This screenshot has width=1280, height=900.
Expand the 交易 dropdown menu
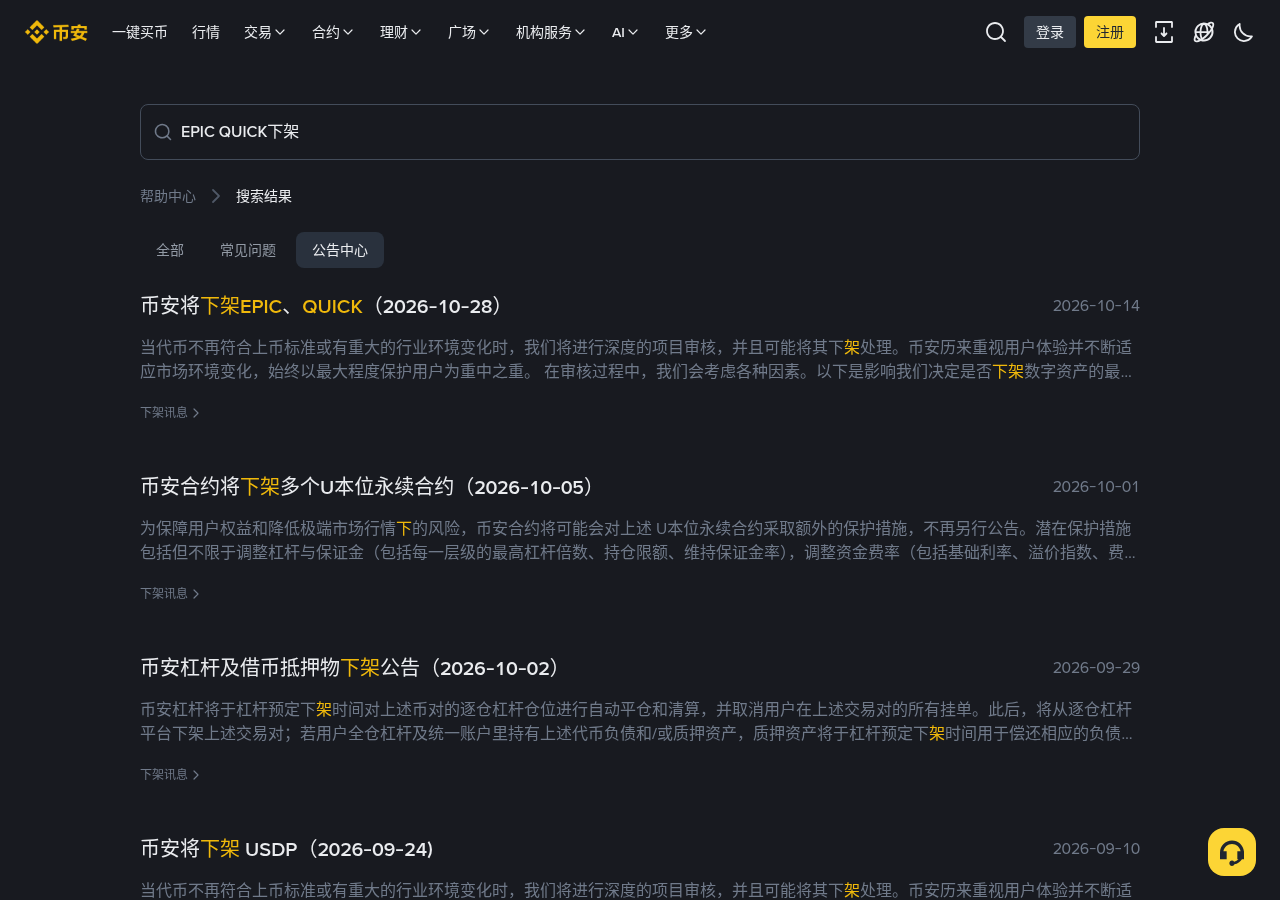[x=265, y=32]
